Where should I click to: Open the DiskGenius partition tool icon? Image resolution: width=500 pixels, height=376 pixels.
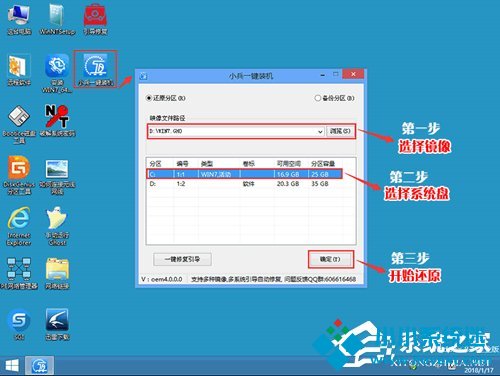pyautogui.click(x=19, y=175)
